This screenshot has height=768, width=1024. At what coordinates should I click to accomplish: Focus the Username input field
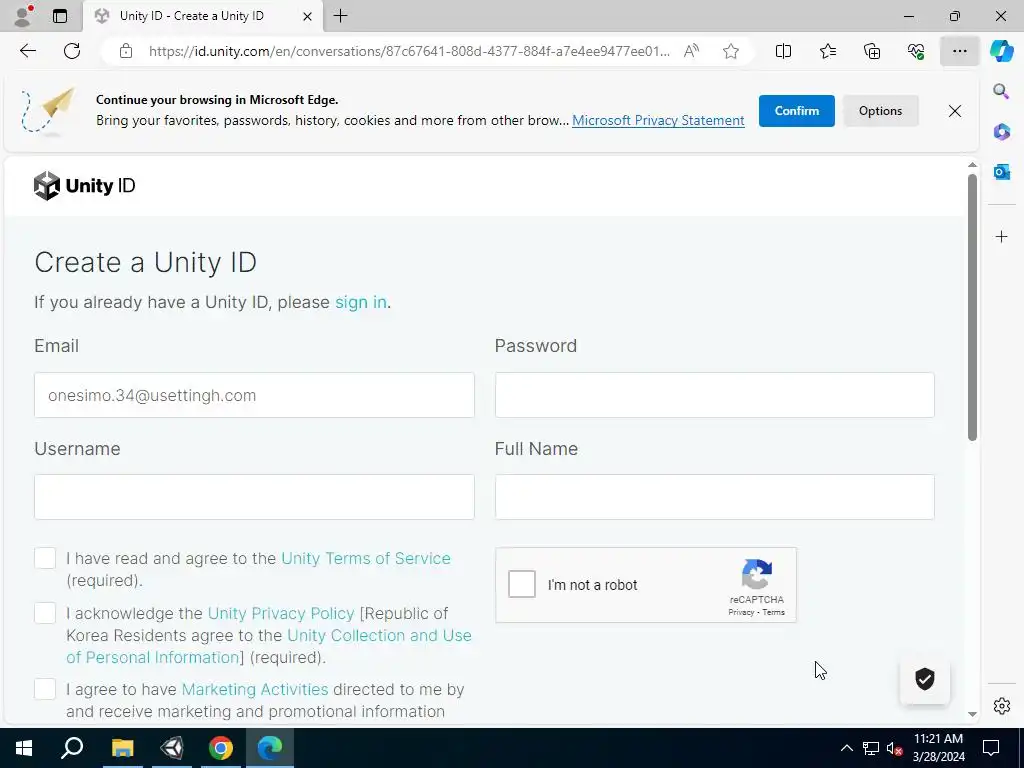tap(254, 497)
